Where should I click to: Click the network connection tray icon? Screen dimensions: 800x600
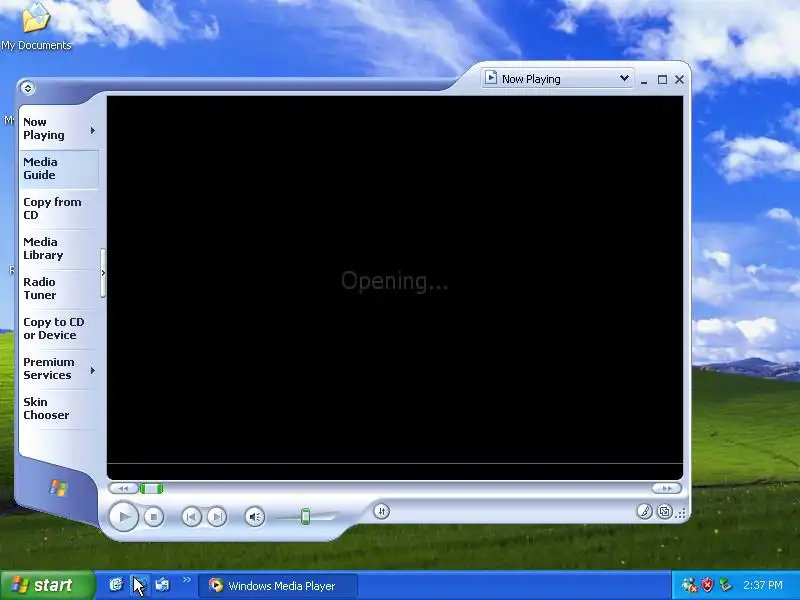(689, 585)
